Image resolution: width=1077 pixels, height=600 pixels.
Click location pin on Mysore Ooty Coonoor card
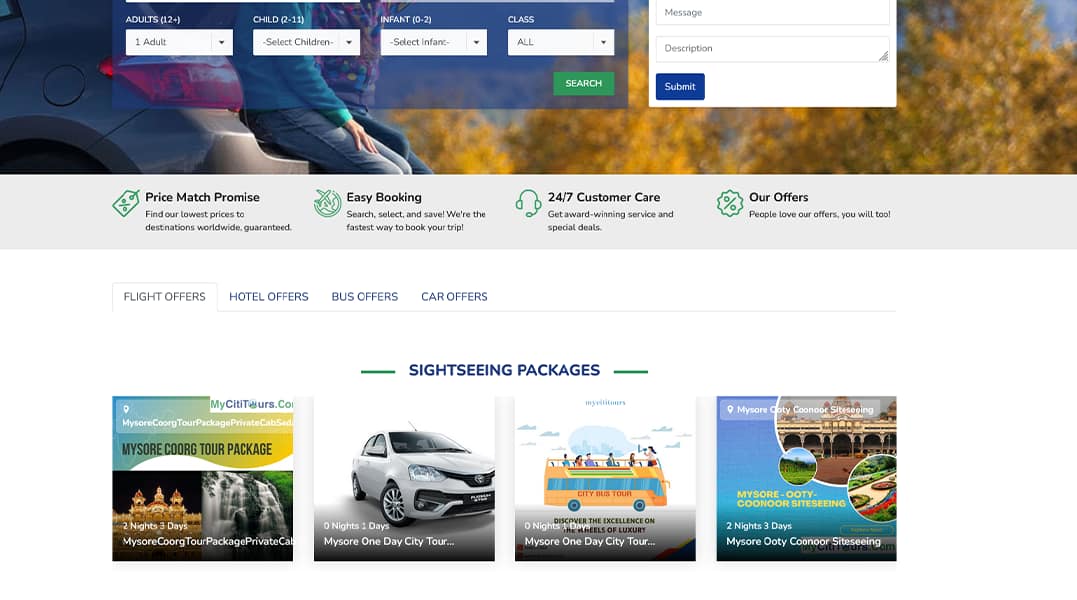click(730, 409)
